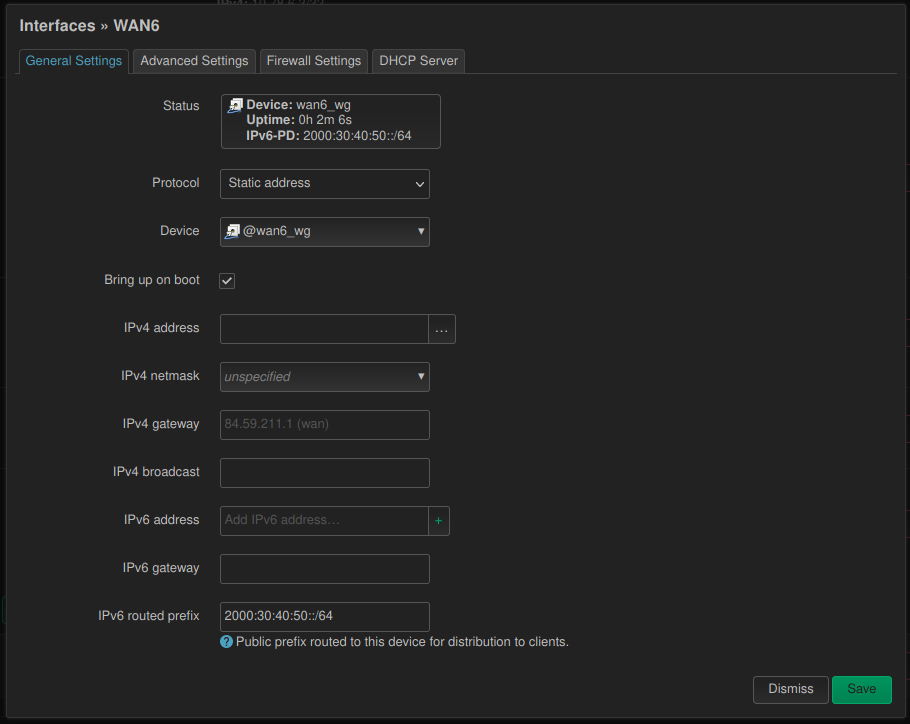The image size is (910, 724).
Task: Click the wan6_wg icon in Device selector
Action: 233,231
